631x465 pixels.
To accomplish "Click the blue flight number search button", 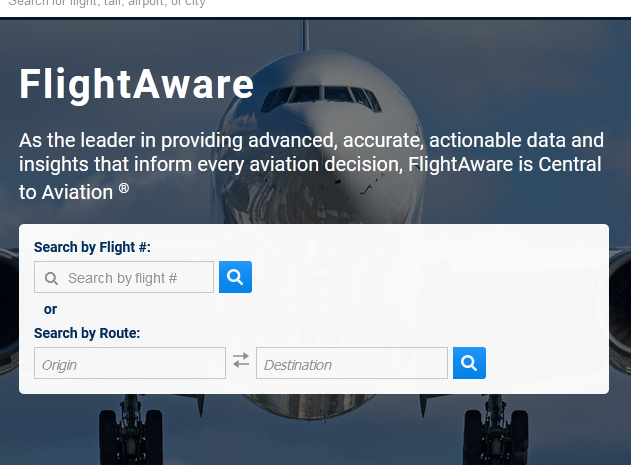I will click(235, 277).
